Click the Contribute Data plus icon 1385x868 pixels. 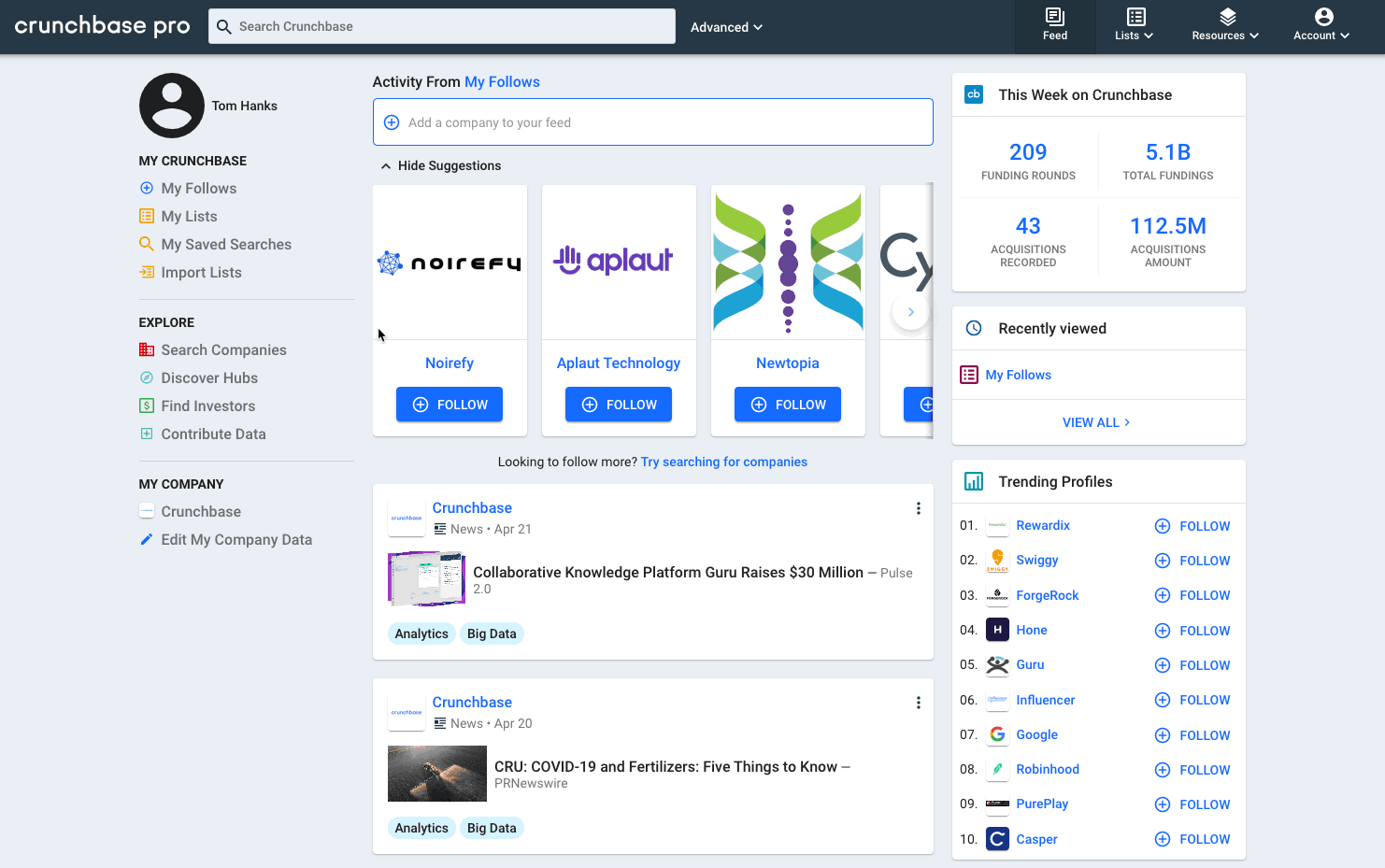pyautogui.click(x=147, y=434)
